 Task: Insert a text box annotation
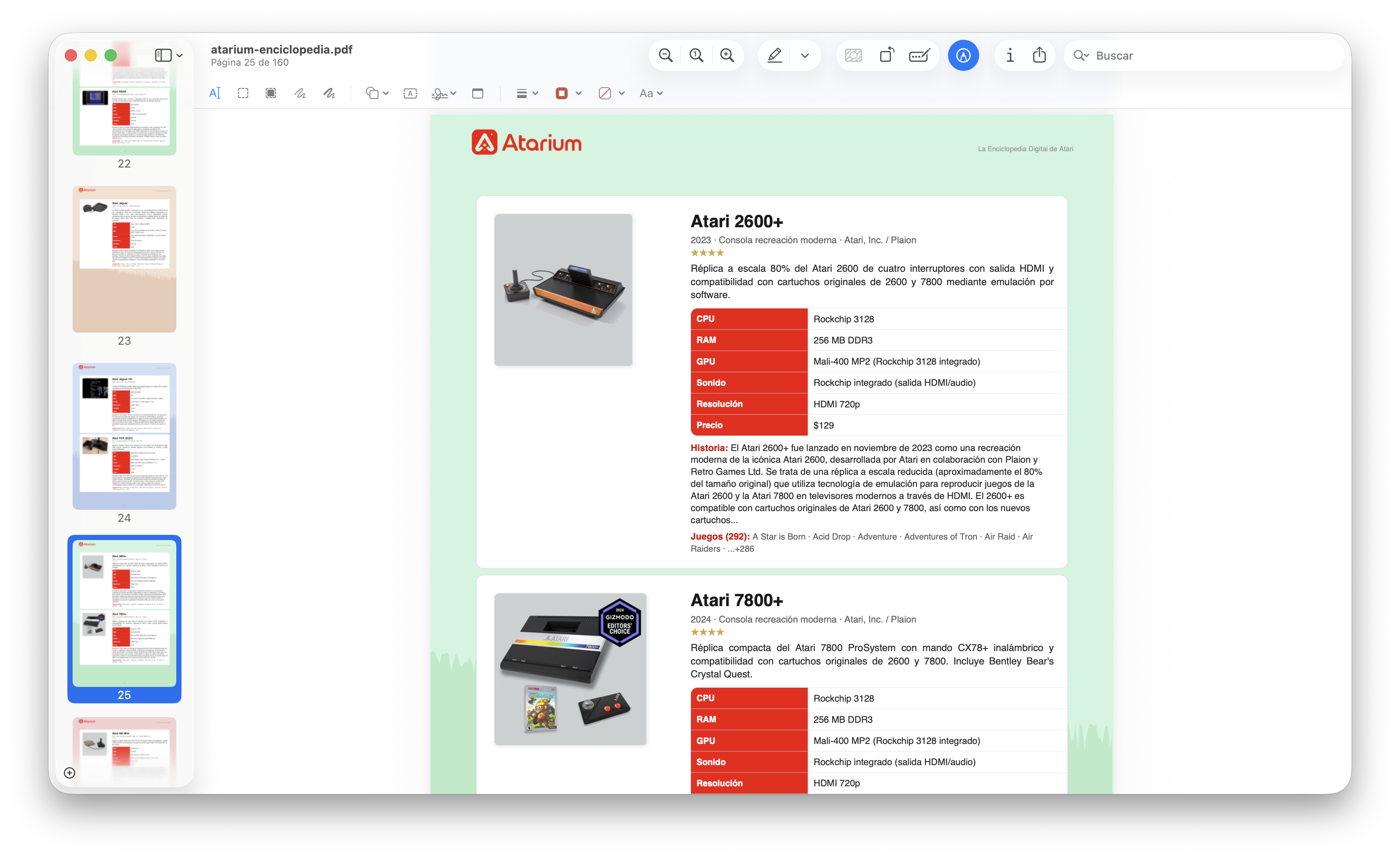(x=410, y=93)
